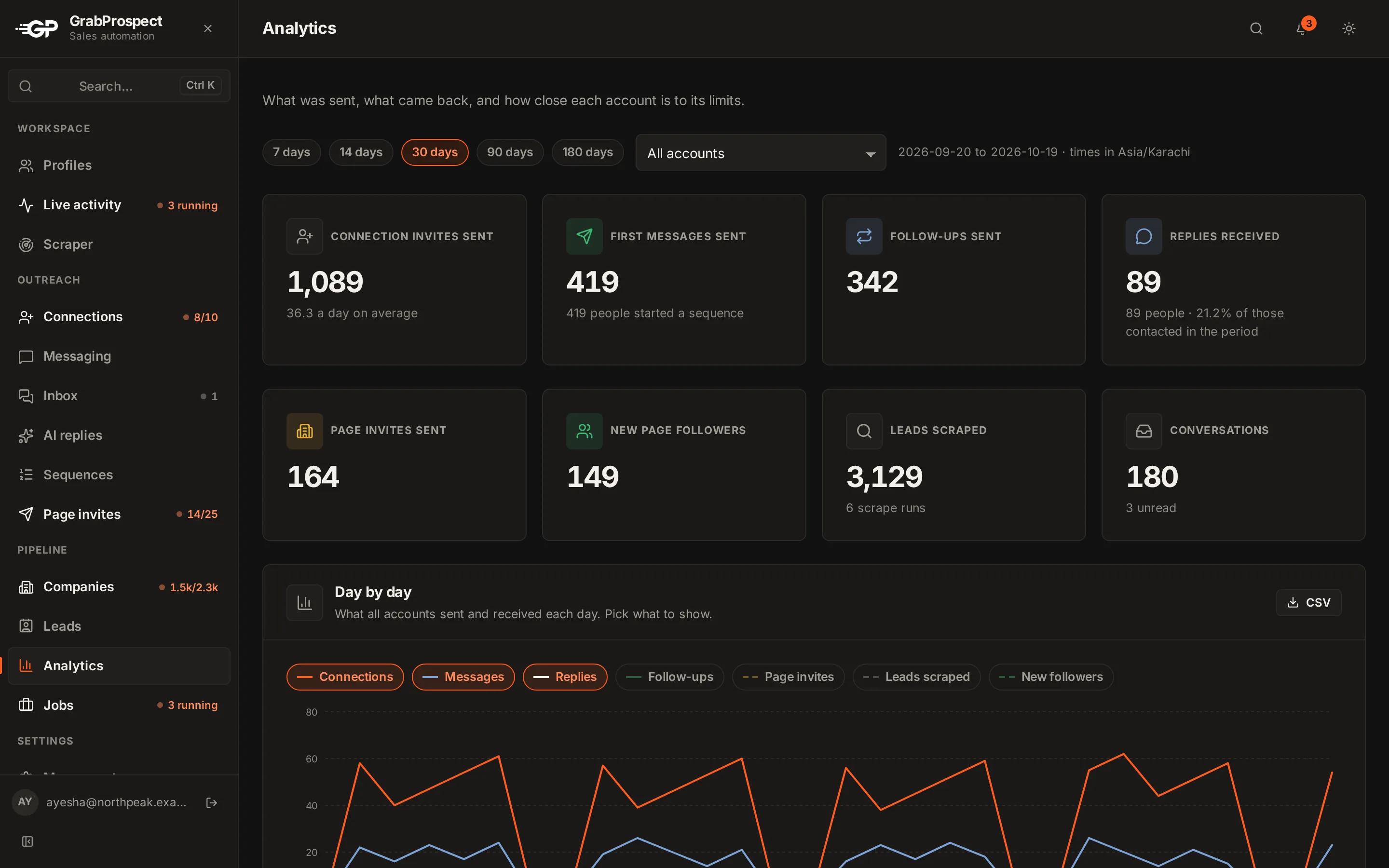Click the Conversations inbox tray icon
1389x868 pixels.
[x=1144, y=431]
